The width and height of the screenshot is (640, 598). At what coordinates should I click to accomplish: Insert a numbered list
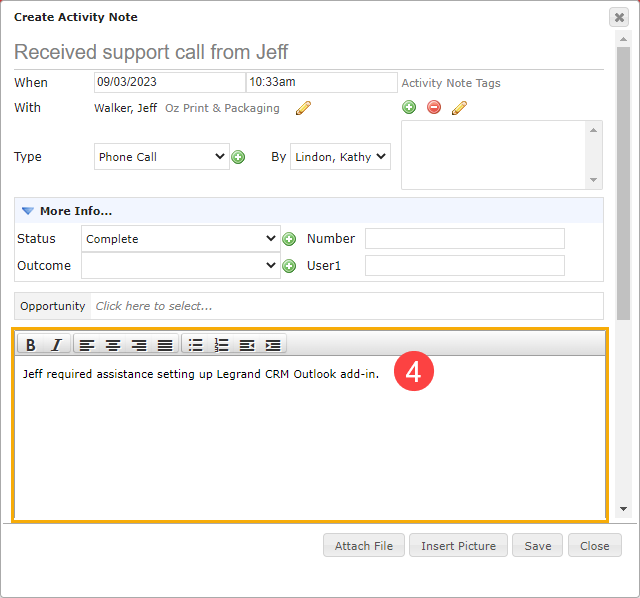click(222, 345)
